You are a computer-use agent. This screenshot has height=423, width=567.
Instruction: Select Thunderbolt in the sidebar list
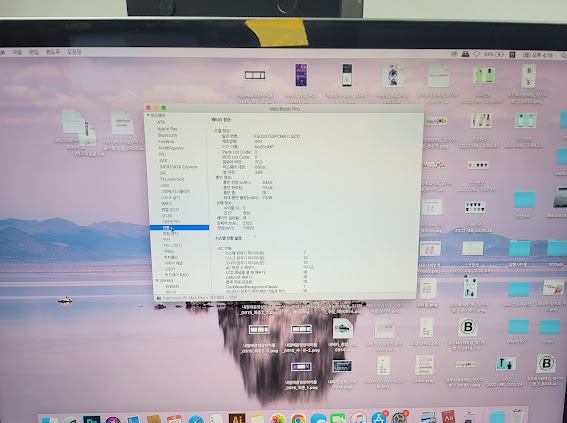(172, 179)
